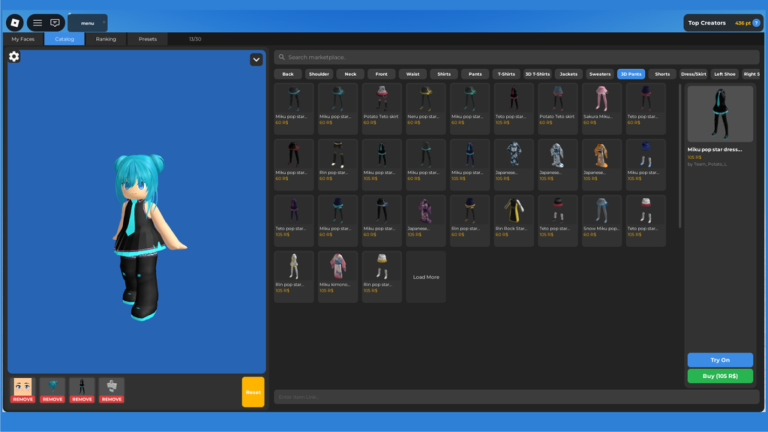
Task: Select the Snow Miku pop item
Action: (601, 220)
